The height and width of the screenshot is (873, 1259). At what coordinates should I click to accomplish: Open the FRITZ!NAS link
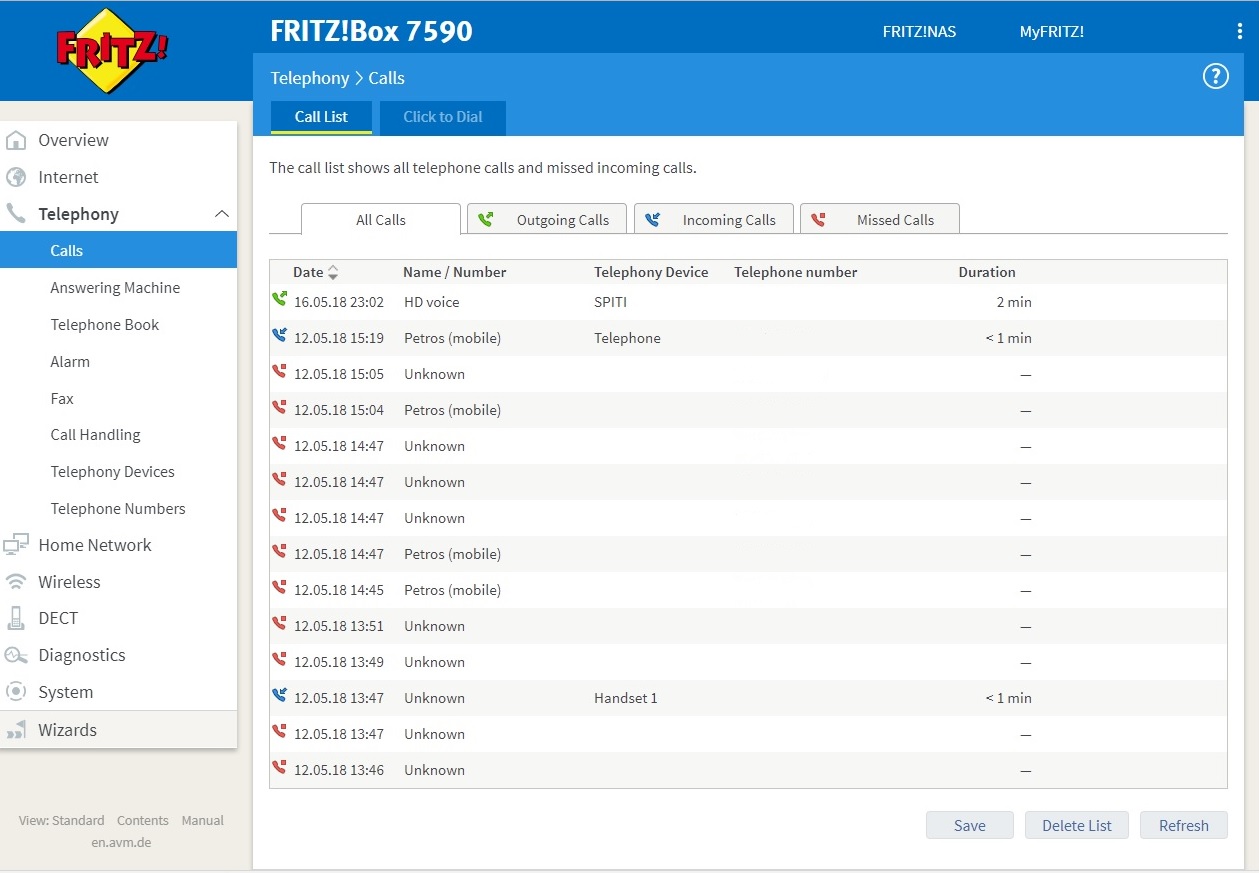tap(919, 32)
